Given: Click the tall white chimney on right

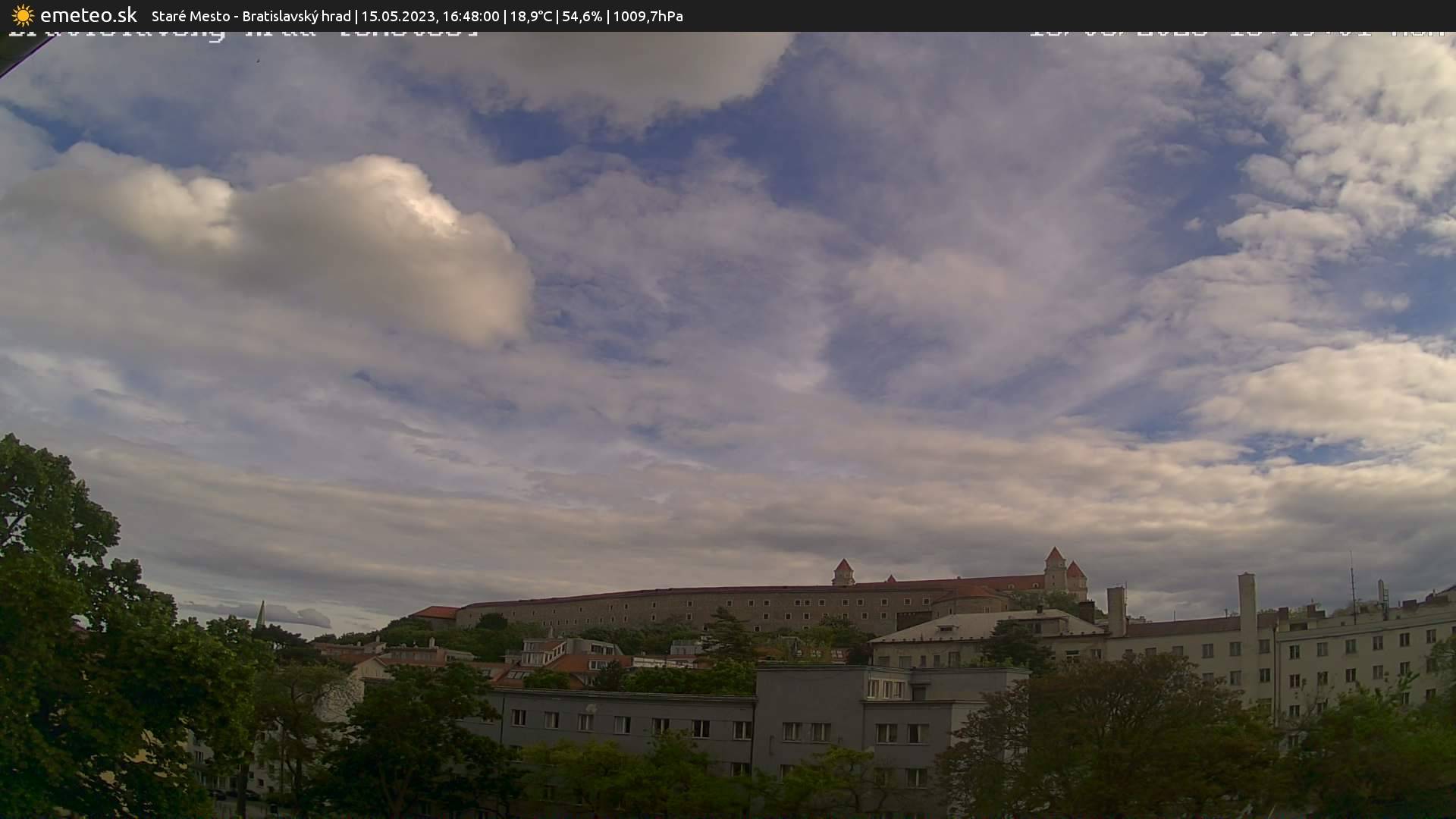Looking at the screenshot, I should click(1247, 603).
